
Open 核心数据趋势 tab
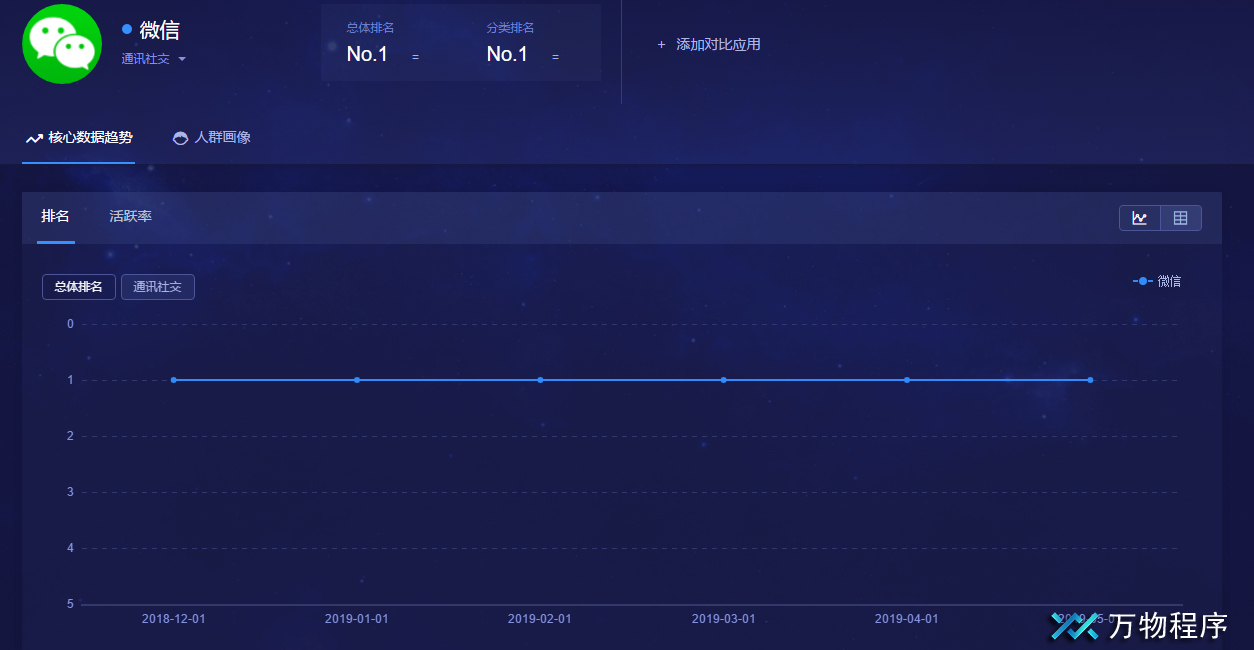tap(79, 137)
